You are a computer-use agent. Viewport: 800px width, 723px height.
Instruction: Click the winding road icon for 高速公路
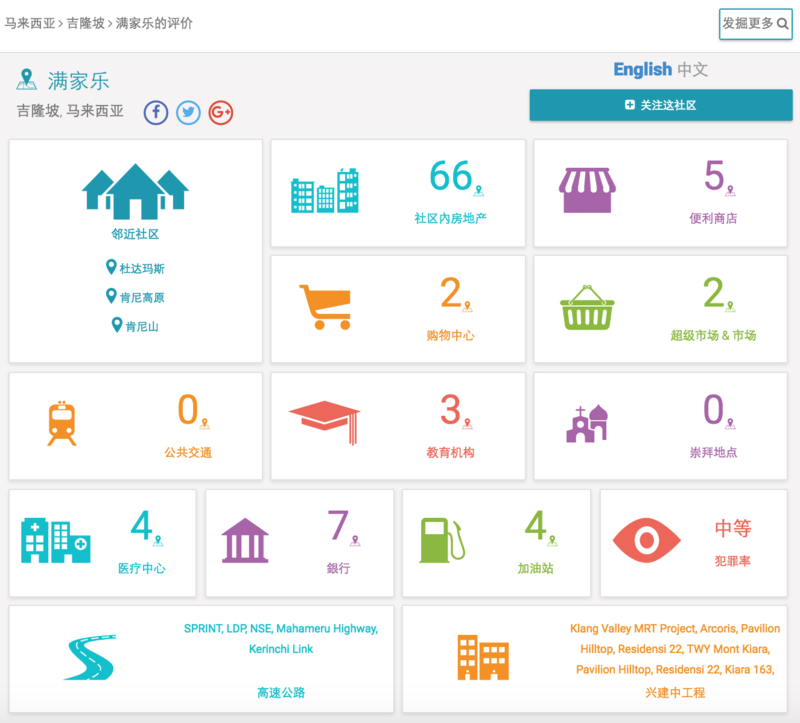coord(90,658)
